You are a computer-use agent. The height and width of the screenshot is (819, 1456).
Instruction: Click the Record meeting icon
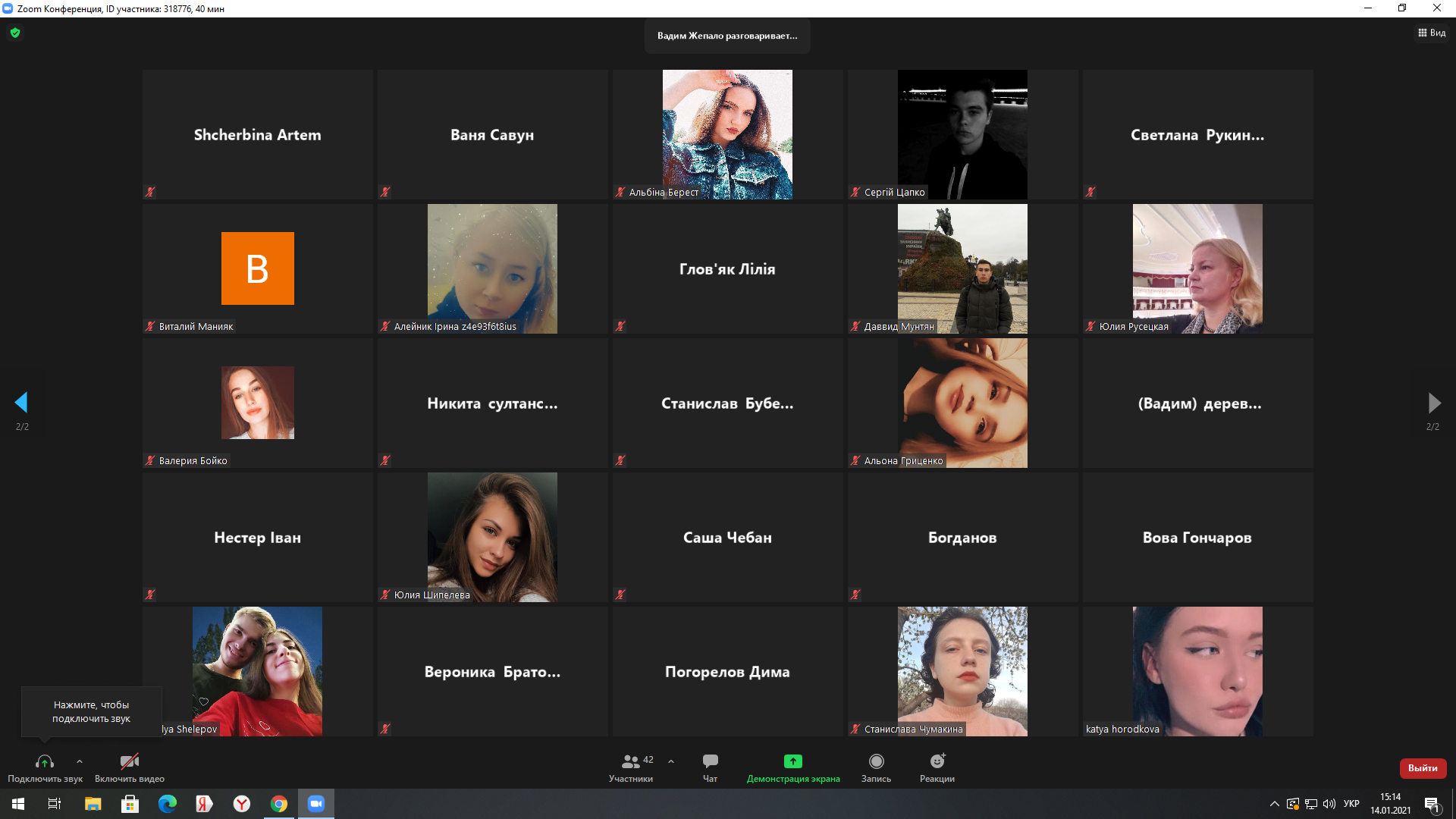point(876,761)
